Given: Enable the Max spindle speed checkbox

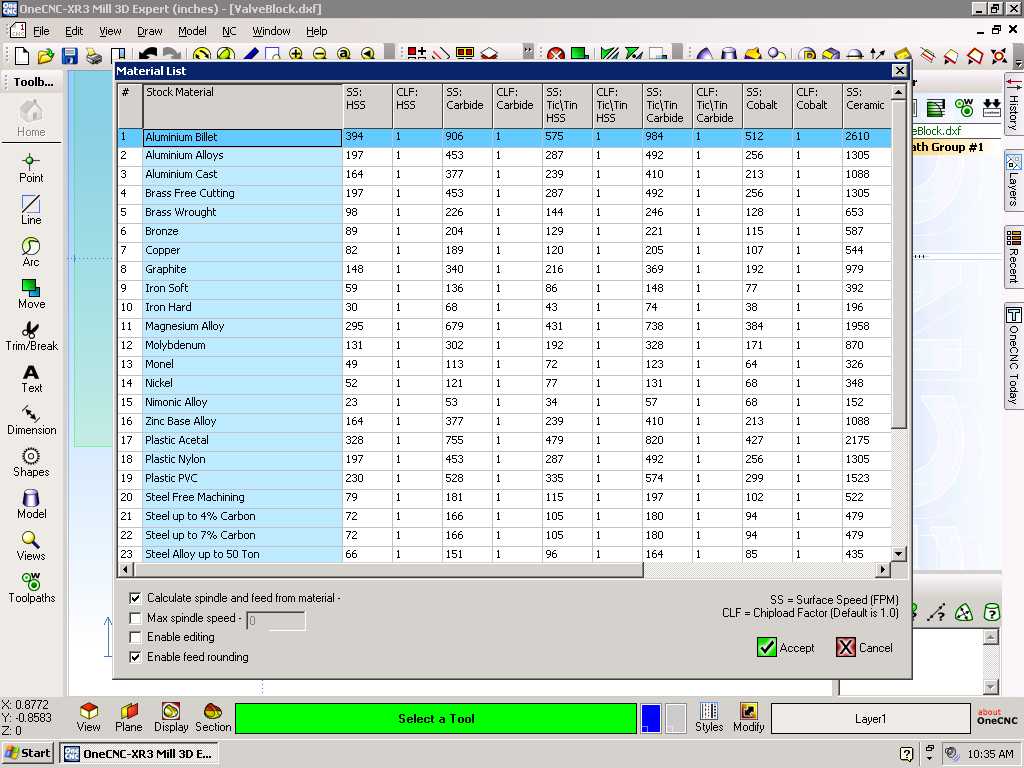Looking at the screenshot, I should (135, 618).
